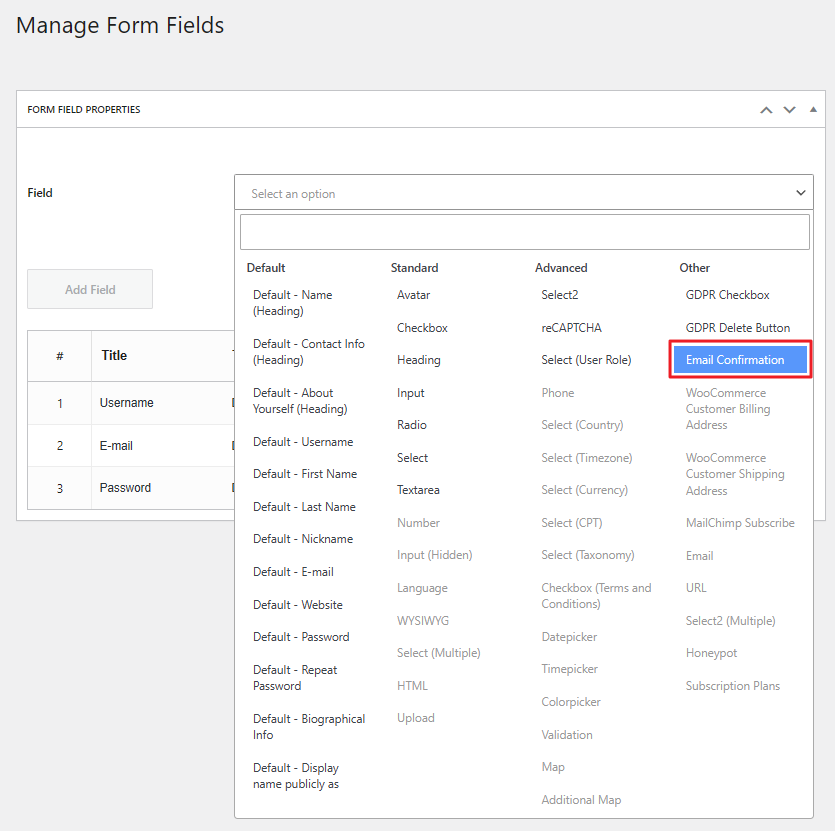
Task: Click the E-mail row in table
Action: coord(131,445)
